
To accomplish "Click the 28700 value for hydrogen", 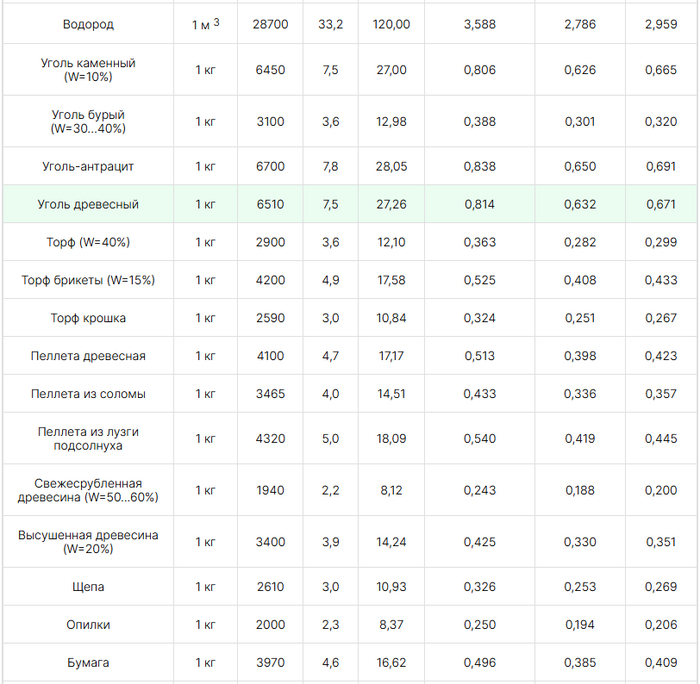I will 270,24.
